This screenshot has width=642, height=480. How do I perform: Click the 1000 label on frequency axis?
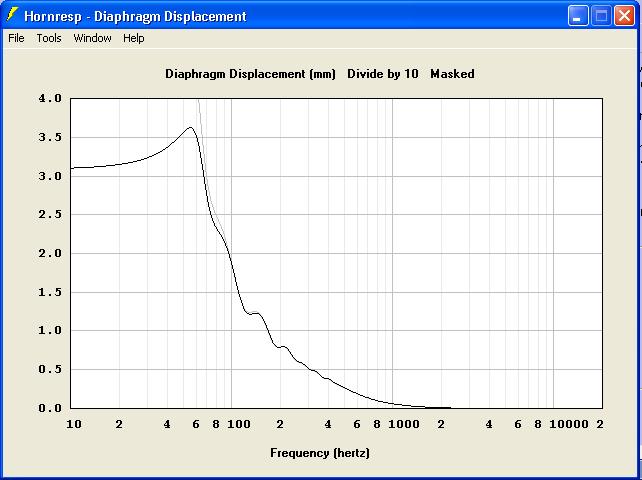tap(404, 424)
